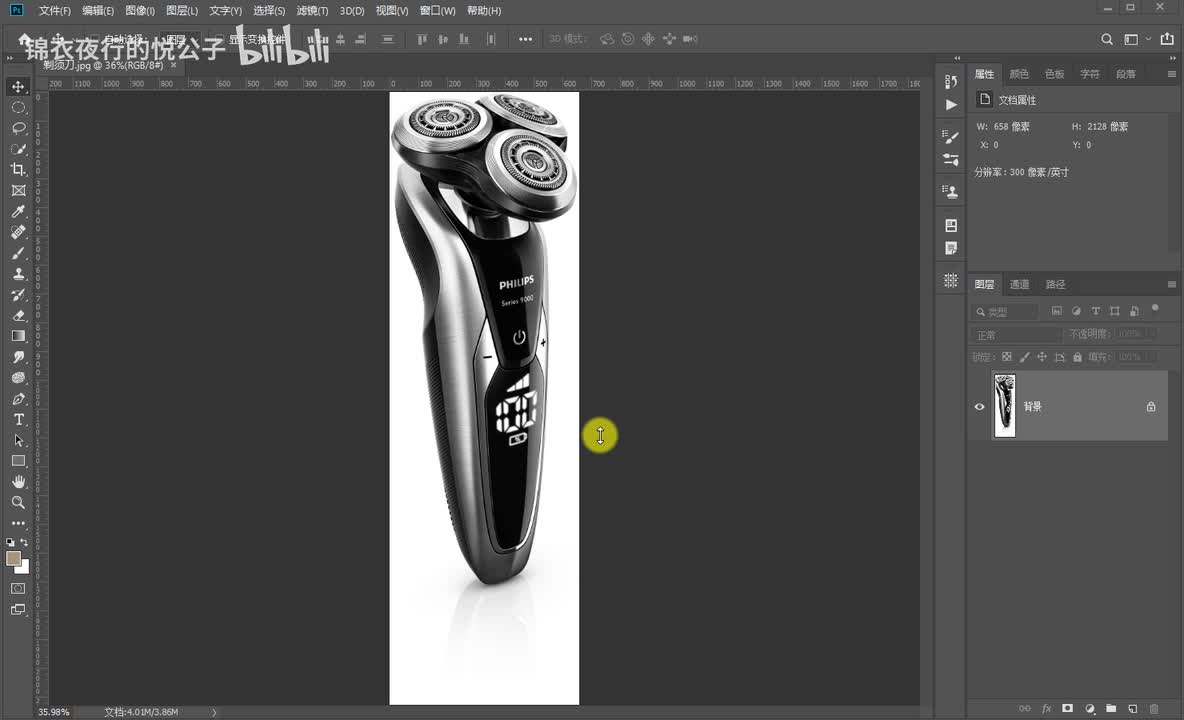Click the add layer mask button
1184x720 pixels.
1067,709
